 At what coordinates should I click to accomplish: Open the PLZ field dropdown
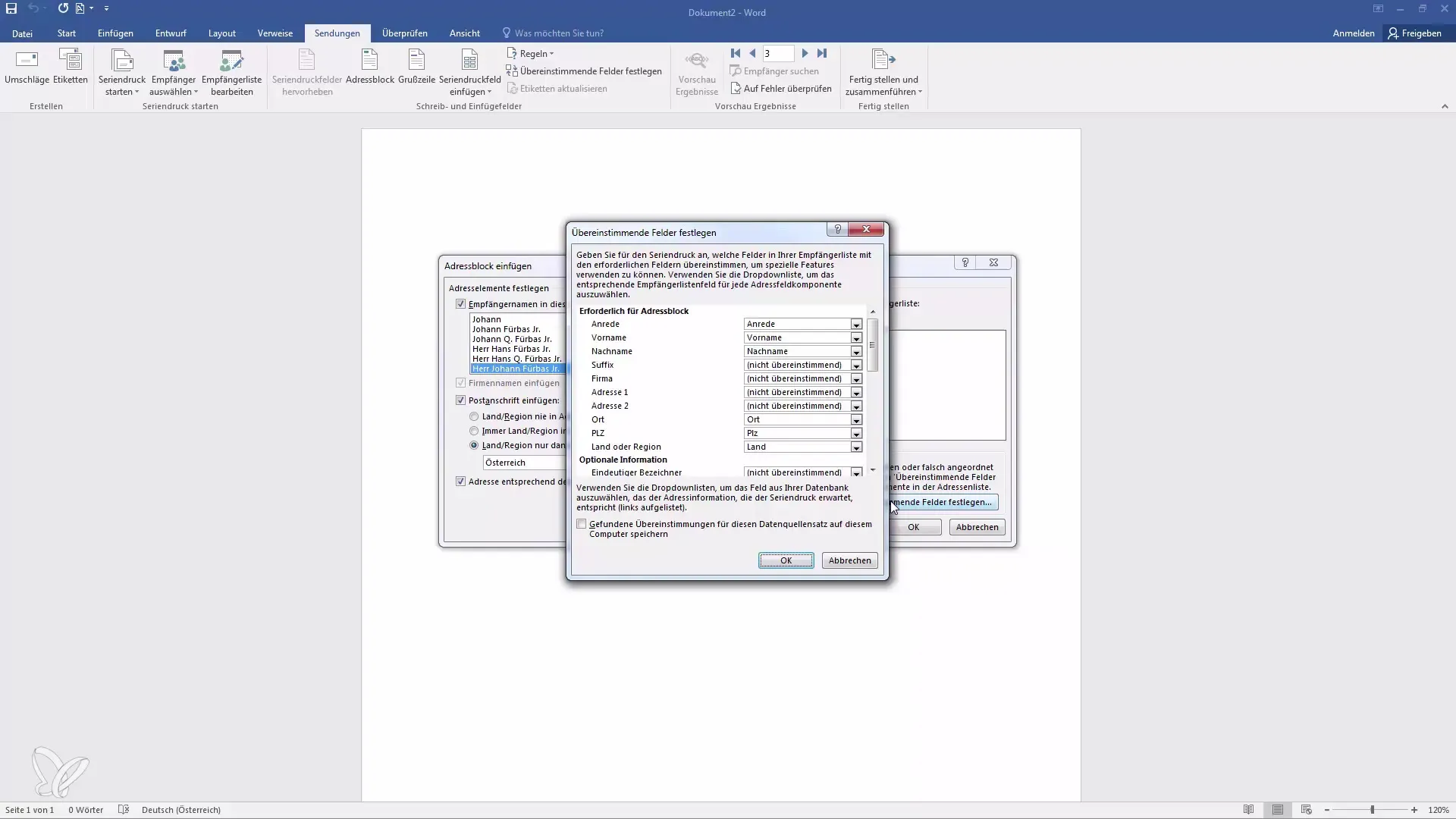[856, 434]
